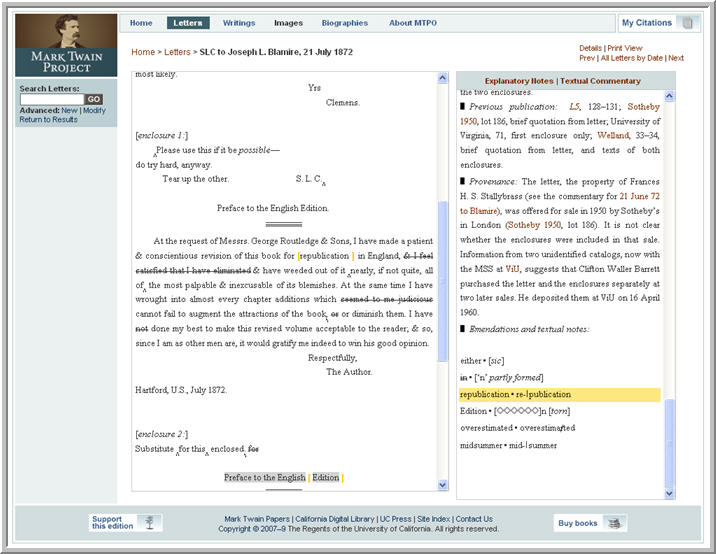Click the books icon beside Buy books
Image resolution: width=716 pixels, height=554 pixels.
(614, 523)
